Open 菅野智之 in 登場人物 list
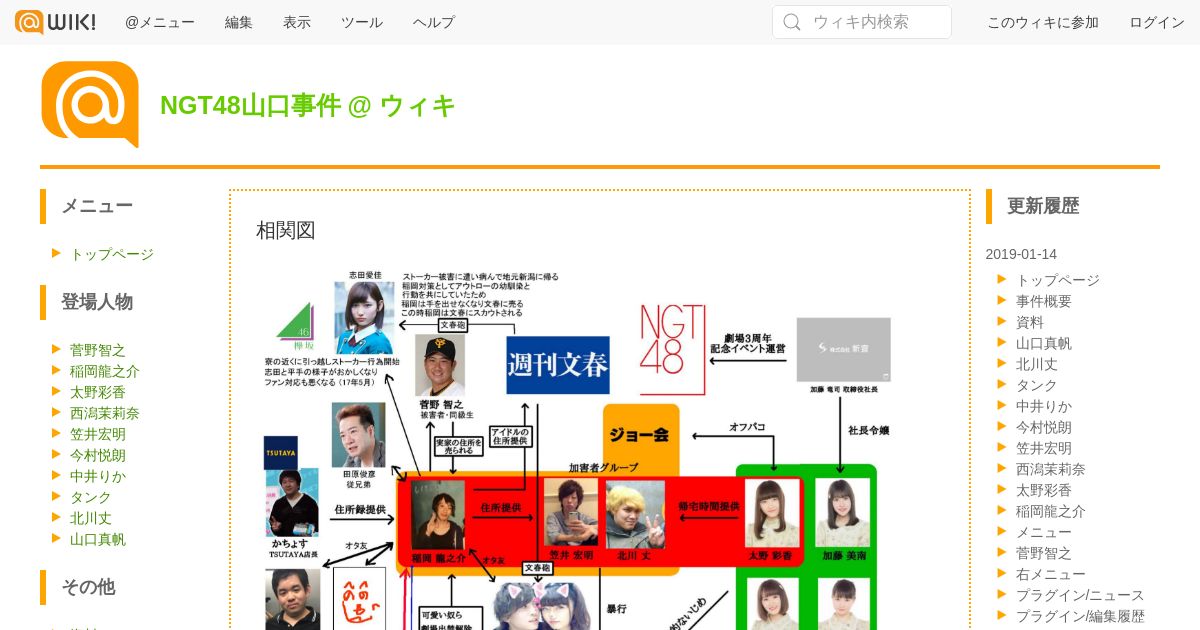1200x630 pixels. [x=98, y=350]
